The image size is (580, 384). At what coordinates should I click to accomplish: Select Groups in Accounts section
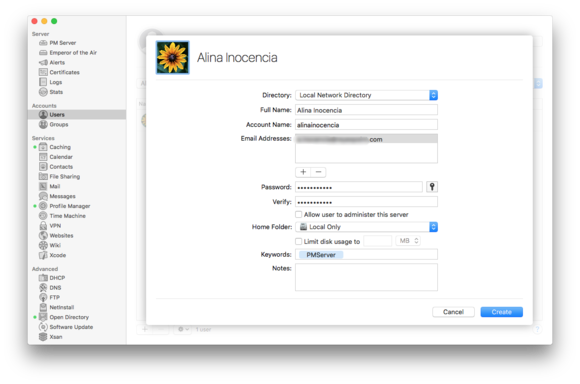click(59, 124)
